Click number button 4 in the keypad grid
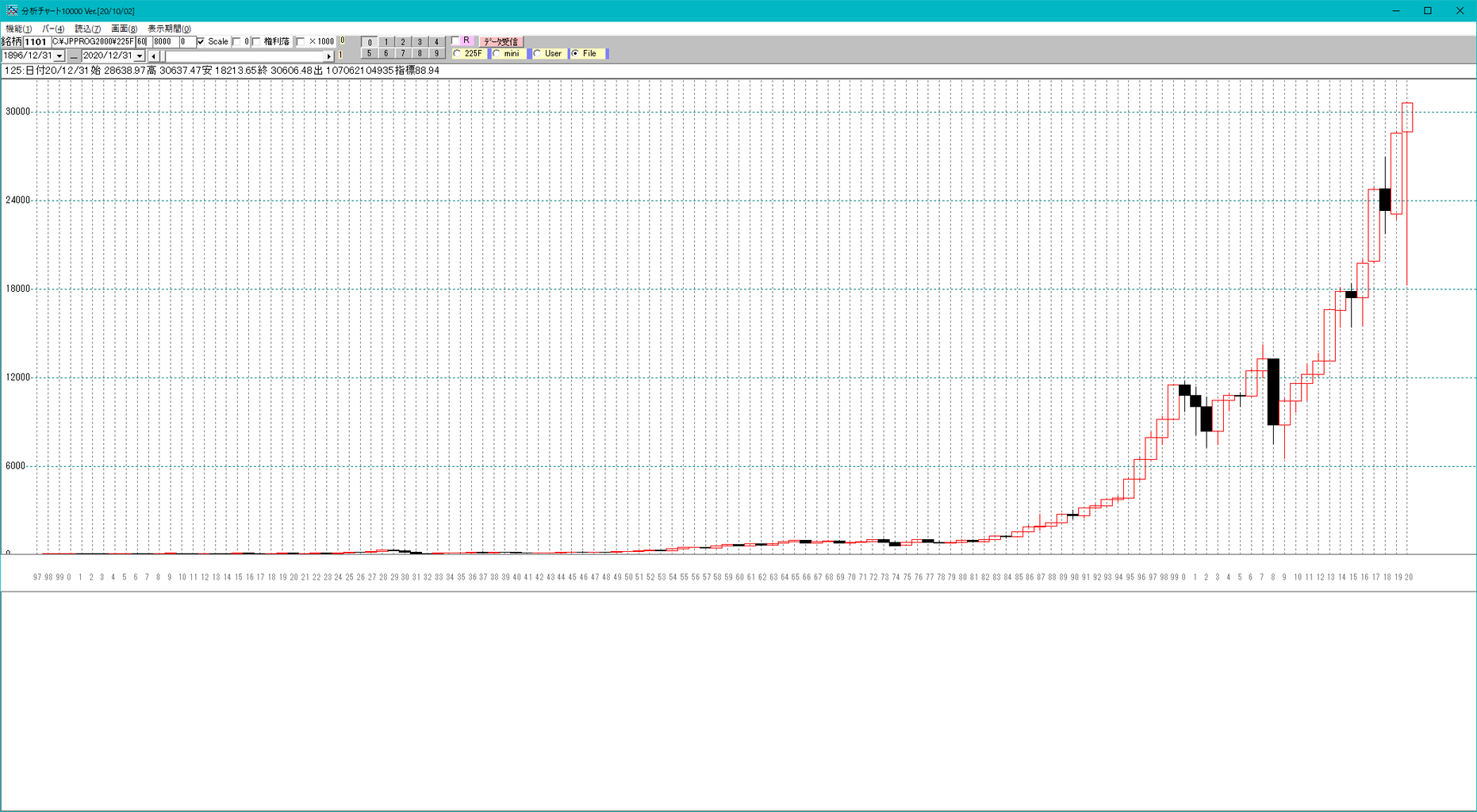The image size is (1477, 812). (x=435, y=42)
